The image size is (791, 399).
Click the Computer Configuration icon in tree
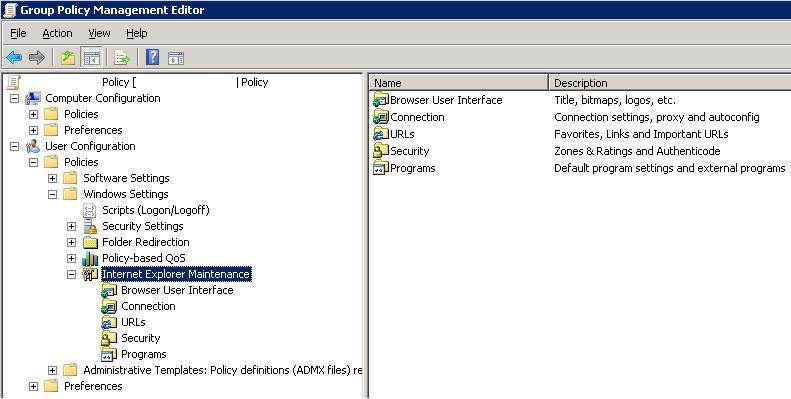click(33, 98)
